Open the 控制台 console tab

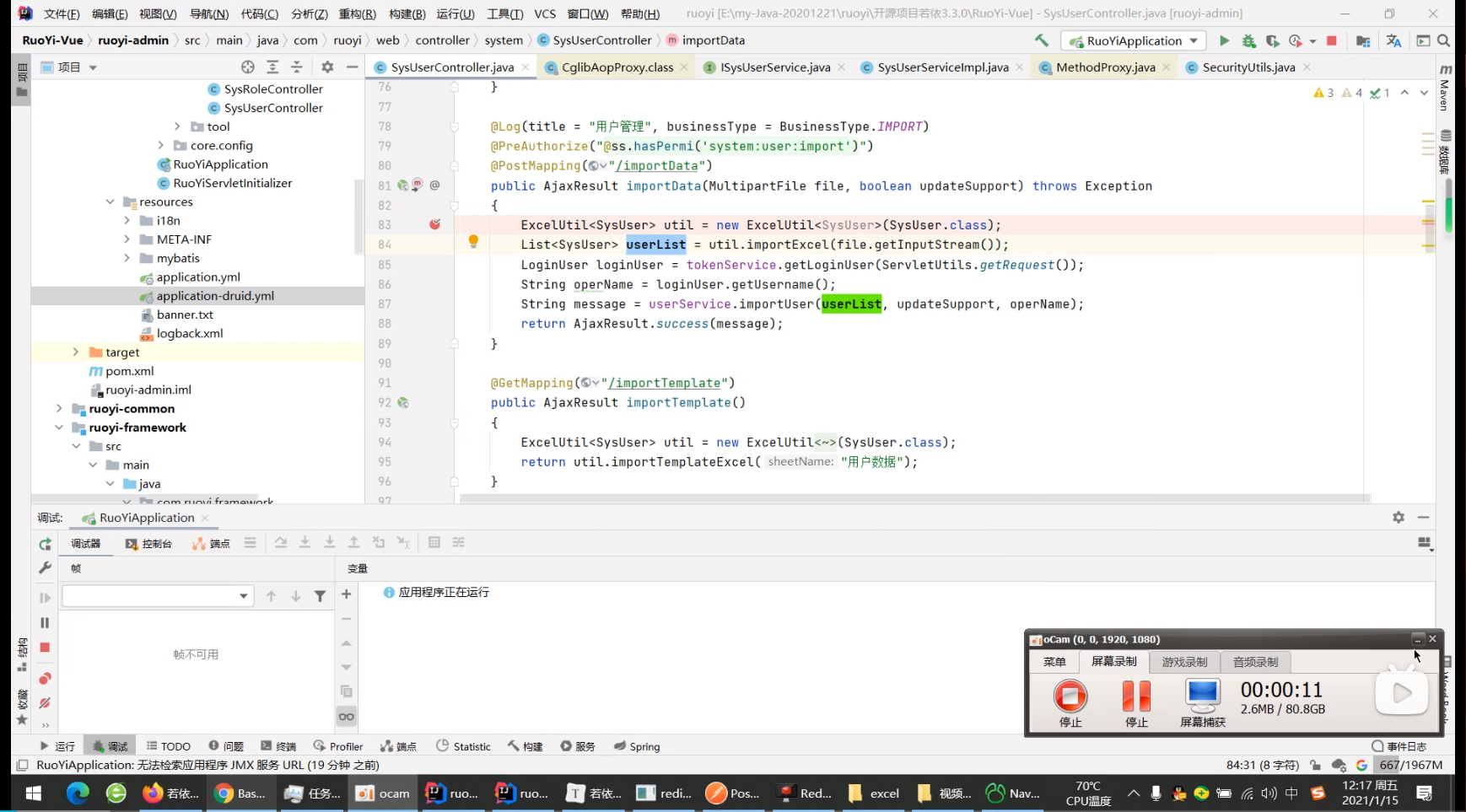pos(148,544)
